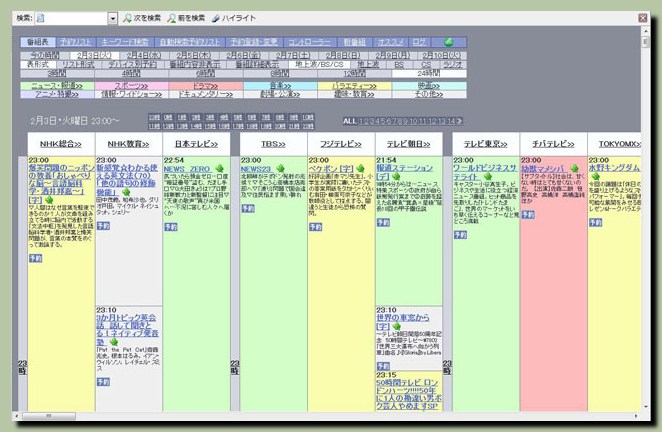This screenshot has height=432, width=662.
Task: Click the 次を検索 find-next icon
Action: pos(127,18)
